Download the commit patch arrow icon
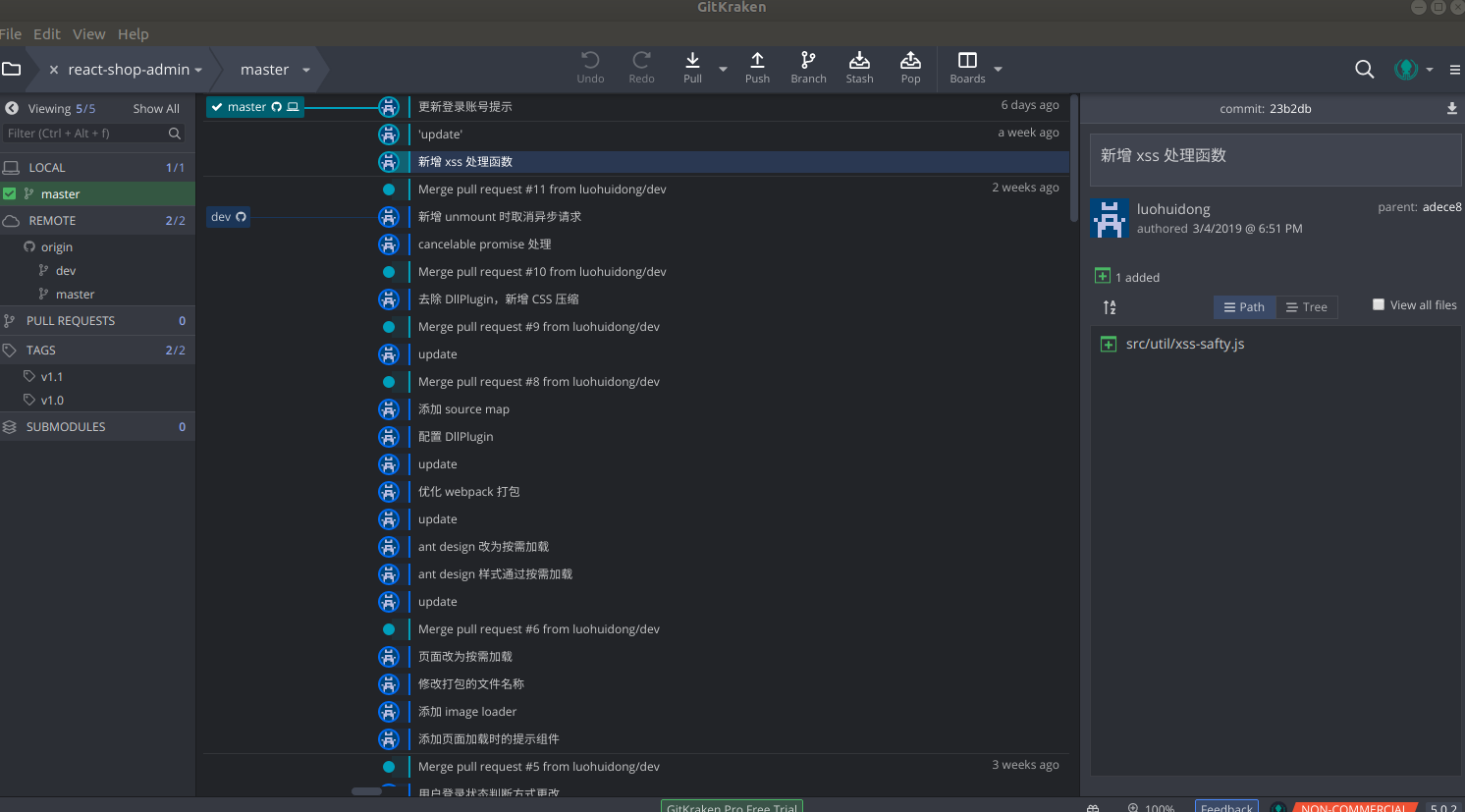Screen dimensions: 1465x812 pyautogui.click(x=1452, y=108)
